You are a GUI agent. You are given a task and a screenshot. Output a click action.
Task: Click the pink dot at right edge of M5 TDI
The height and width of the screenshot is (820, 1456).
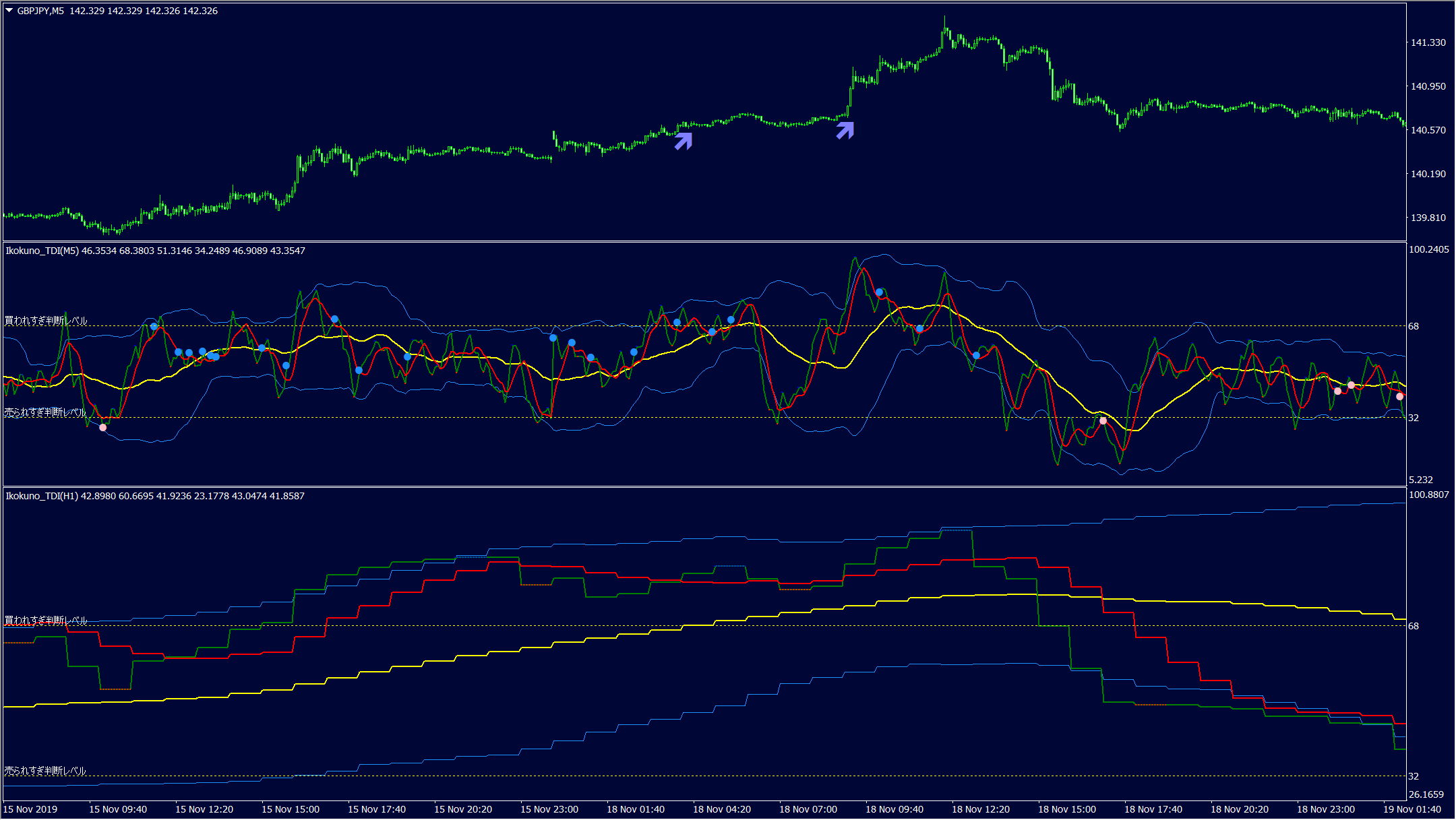pyautogui.click(x=1399, y=396)
